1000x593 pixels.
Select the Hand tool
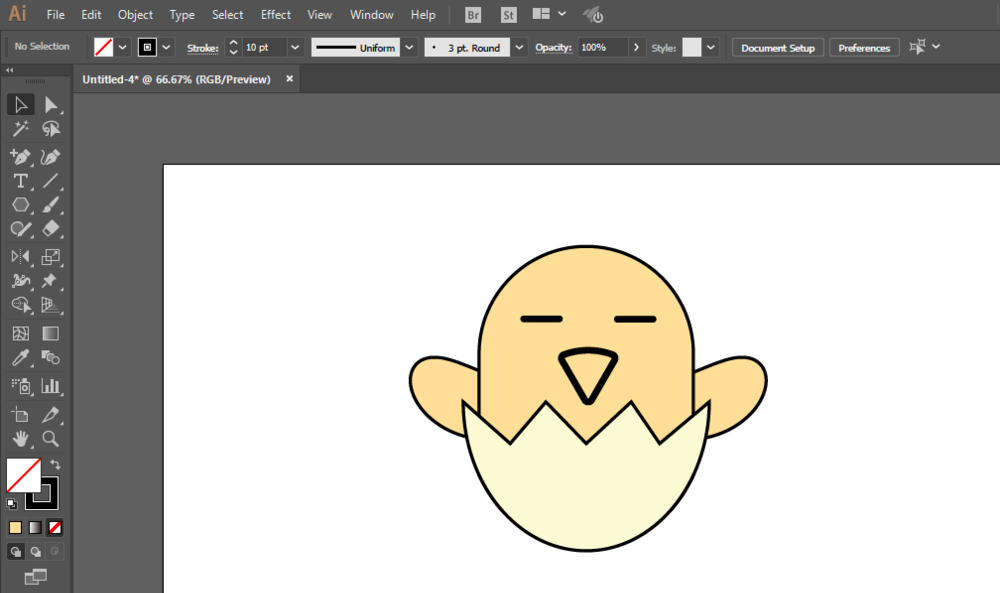click(20, 439)
